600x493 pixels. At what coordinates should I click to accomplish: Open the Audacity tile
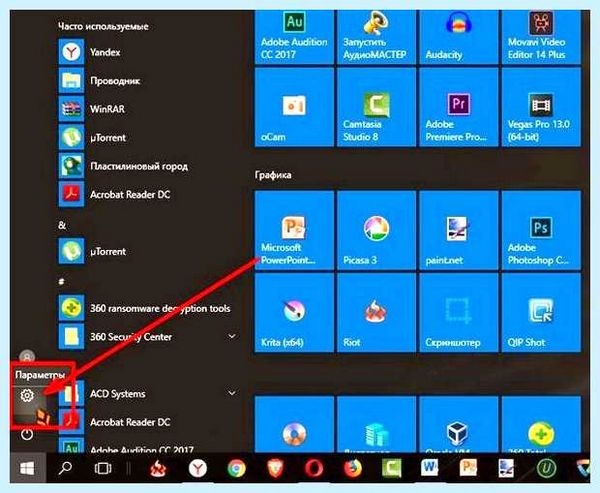(458, 37)
